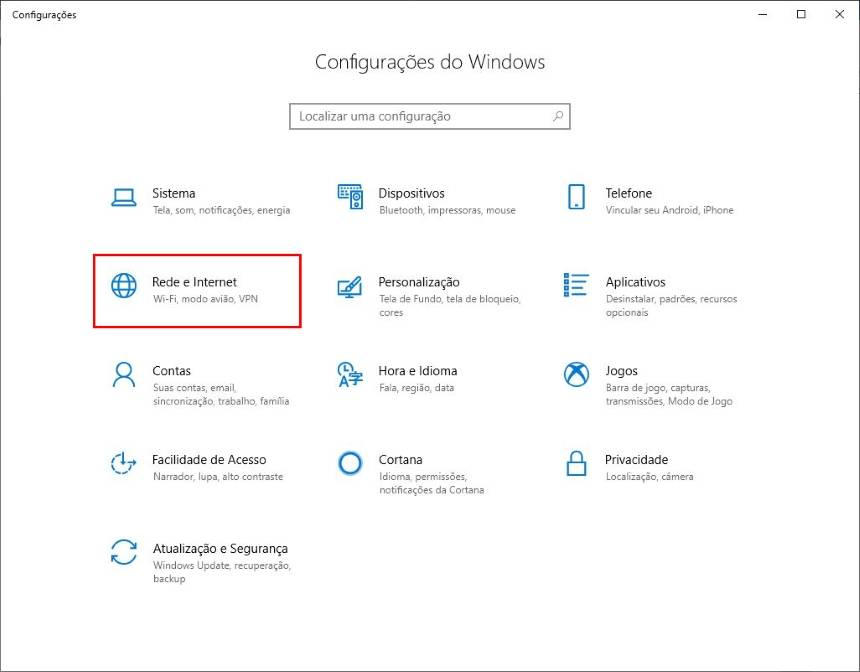Click the magnifier search icon
860x672 pixels.
[558, 116]
